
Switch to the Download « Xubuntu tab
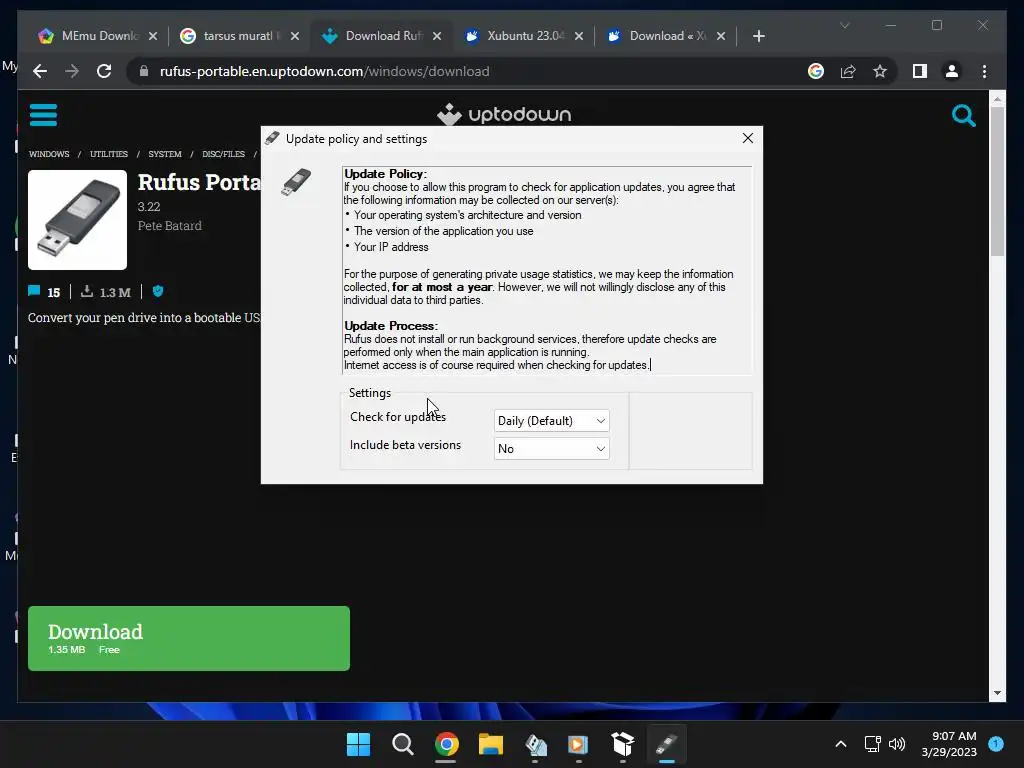click(667, 36)
